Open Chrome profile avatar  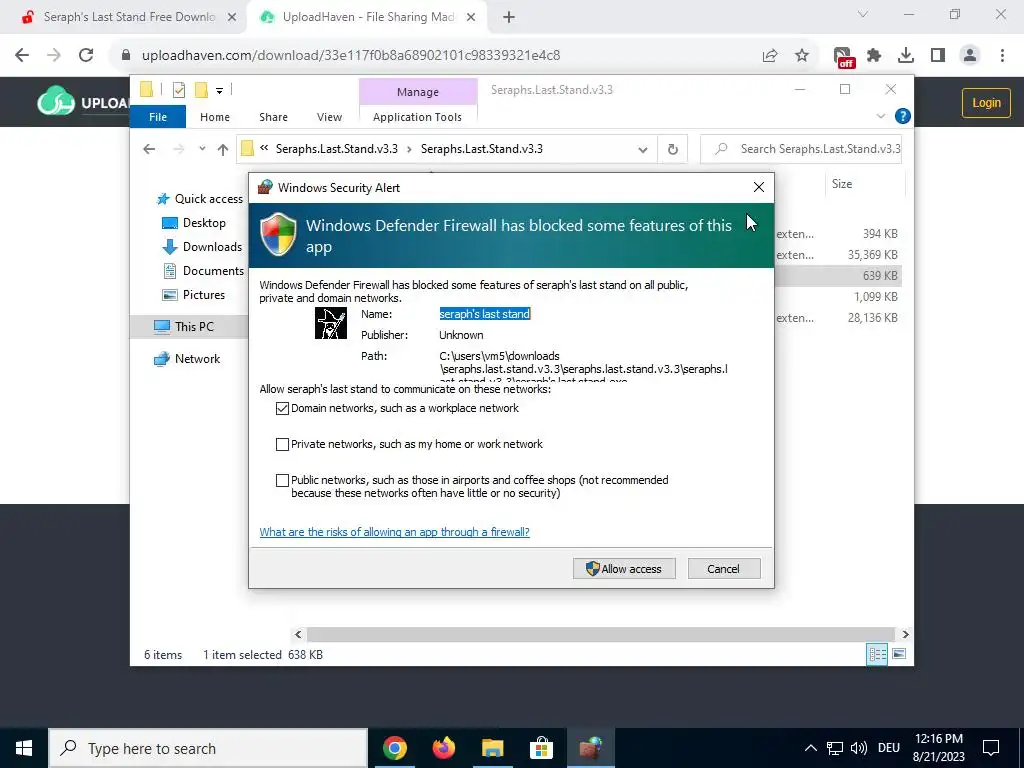pyautogui.click(x=970, y=56)
